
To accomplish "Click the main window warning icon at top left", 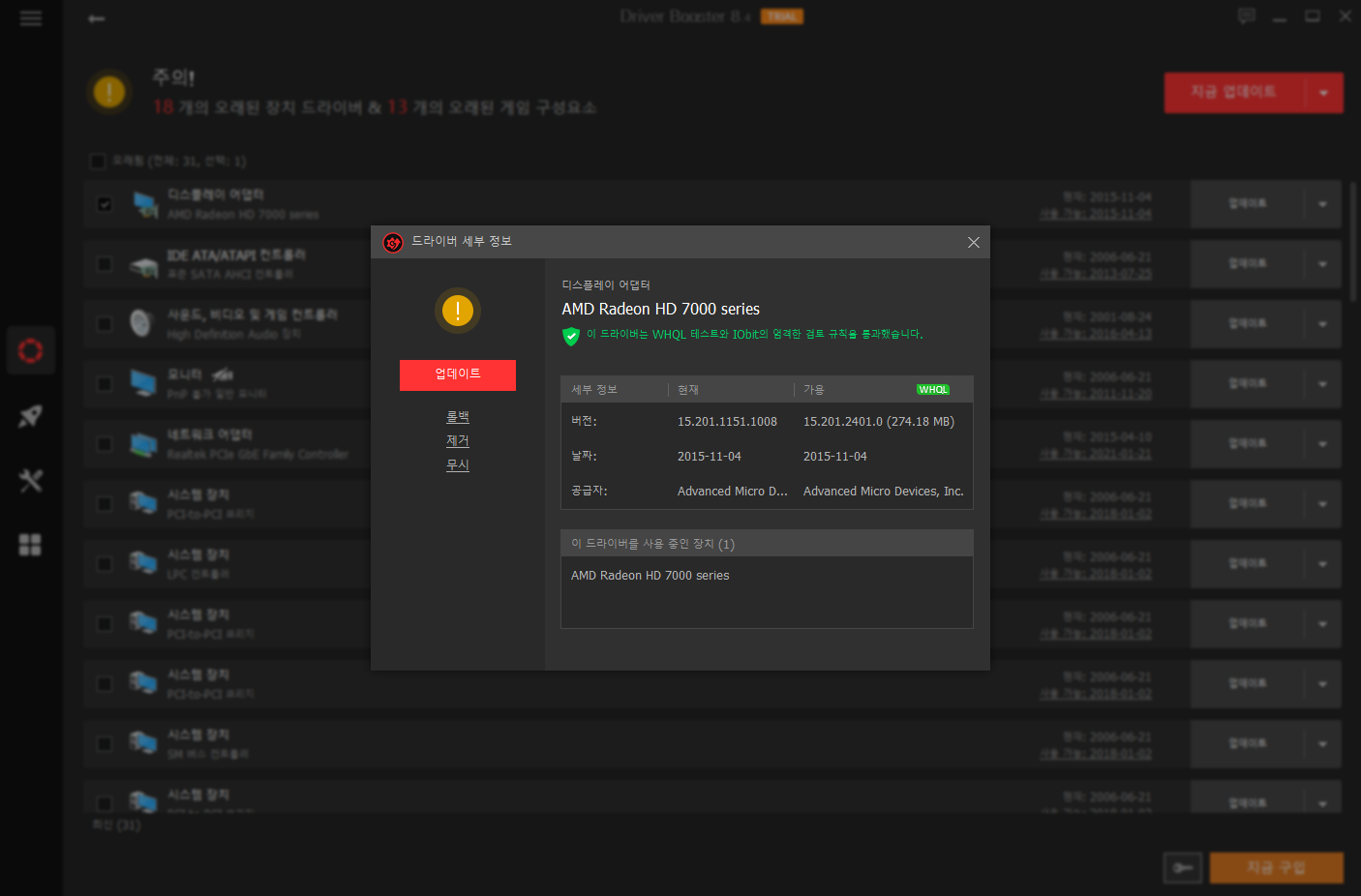I will click(109, 92).
